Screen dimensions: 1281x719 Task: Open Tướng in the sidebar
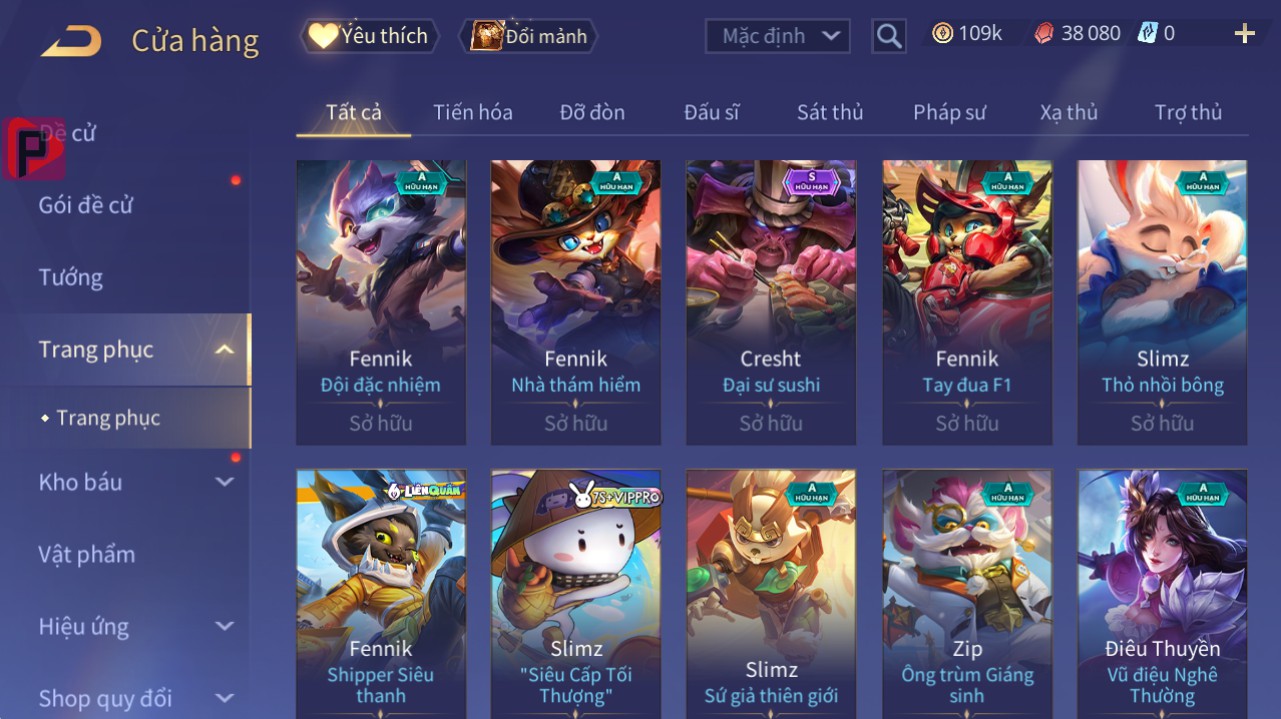tap(71, 277)
